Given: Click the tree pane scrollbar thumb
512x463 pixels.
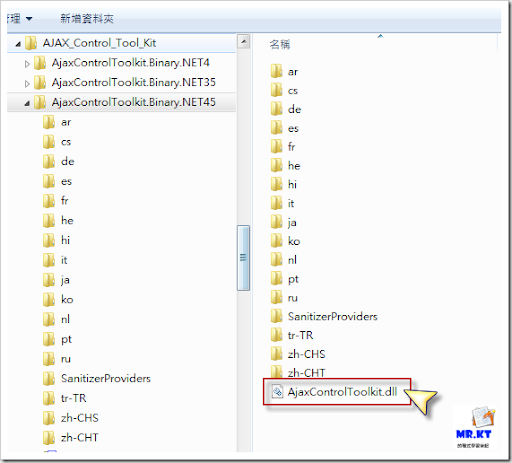Looking at the screenshot, I should (243, 258).
